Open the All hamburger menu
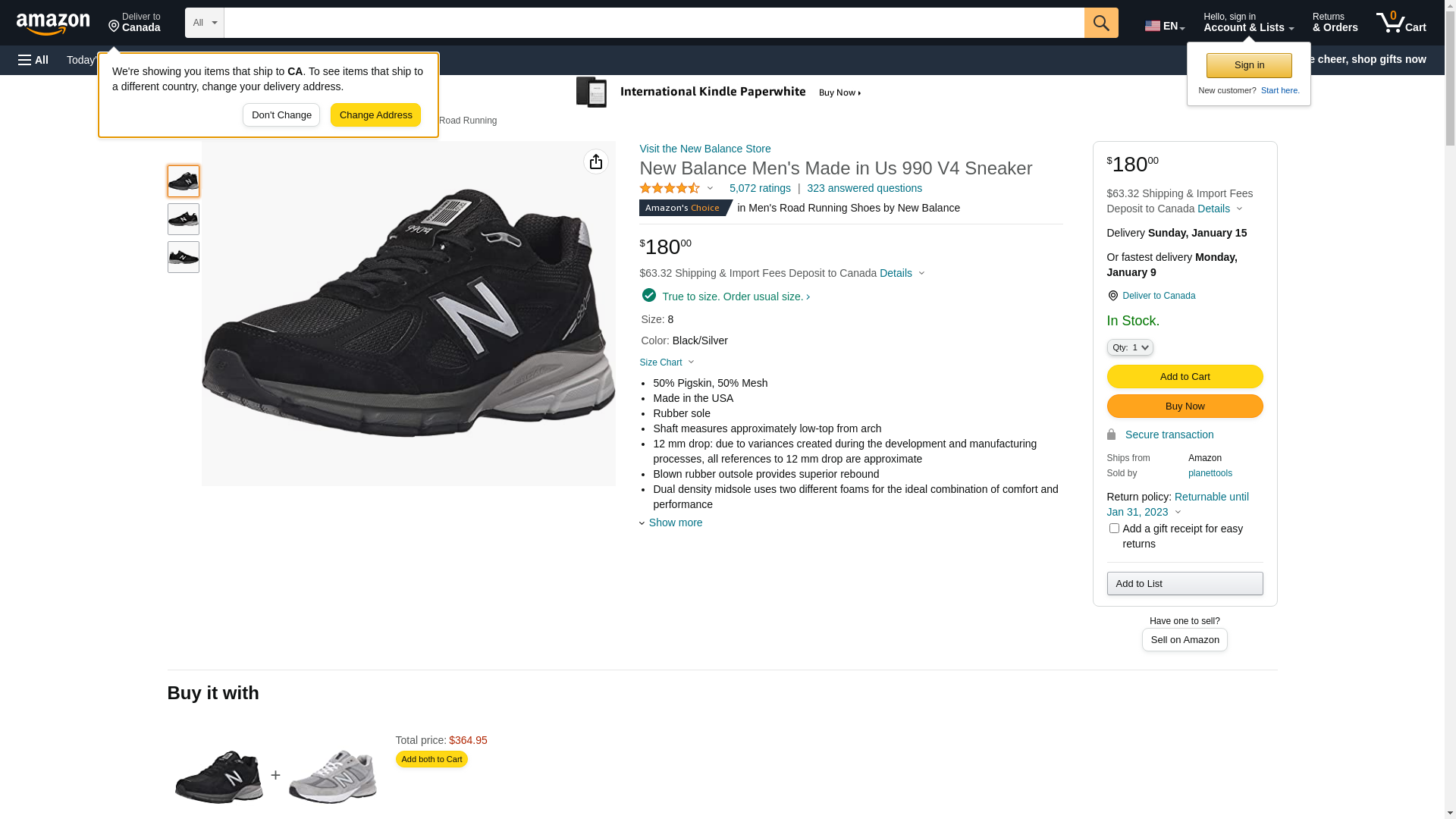This screenshot has height=819, width=1456. (33, 60)
